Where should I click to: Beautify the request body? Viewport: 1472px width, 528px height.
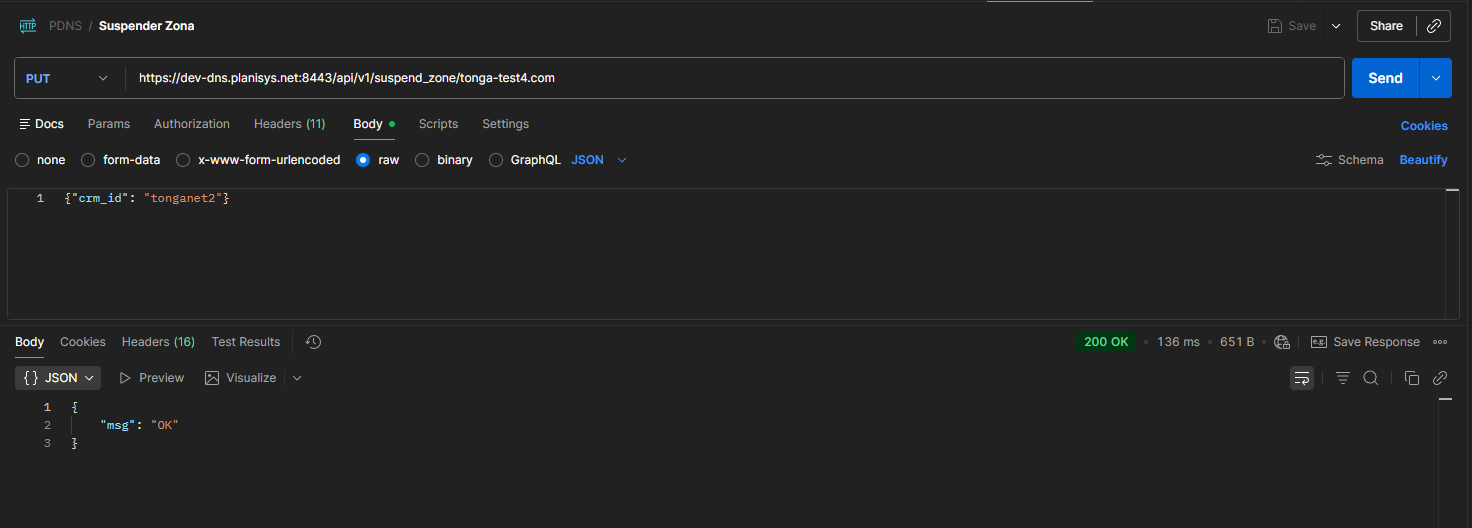point(1423,160)
